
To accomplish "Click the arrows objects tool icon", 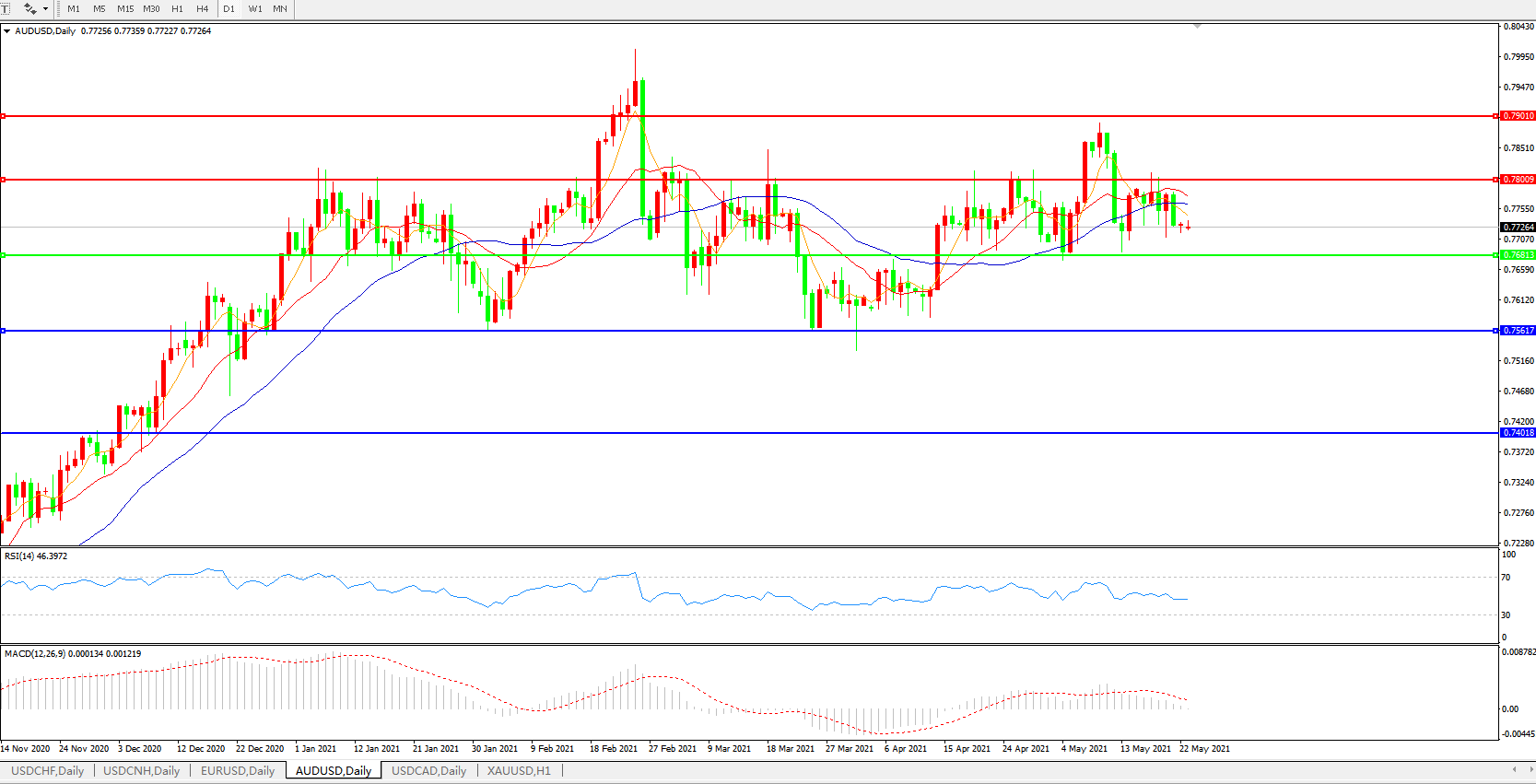I will 29,8.
